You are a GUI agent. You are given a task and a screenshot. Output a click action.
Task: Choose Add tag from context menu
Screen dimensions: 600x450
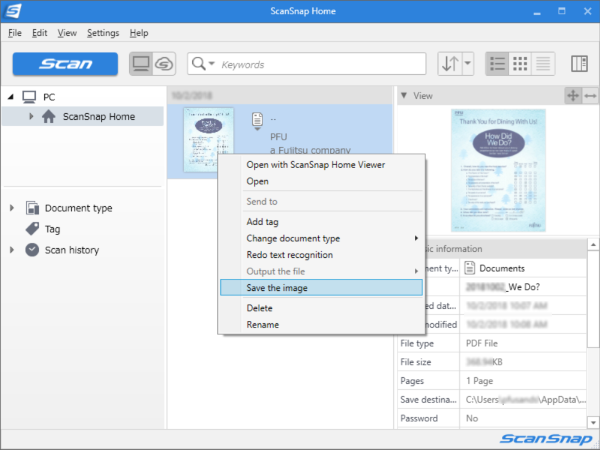click(262, 222)
